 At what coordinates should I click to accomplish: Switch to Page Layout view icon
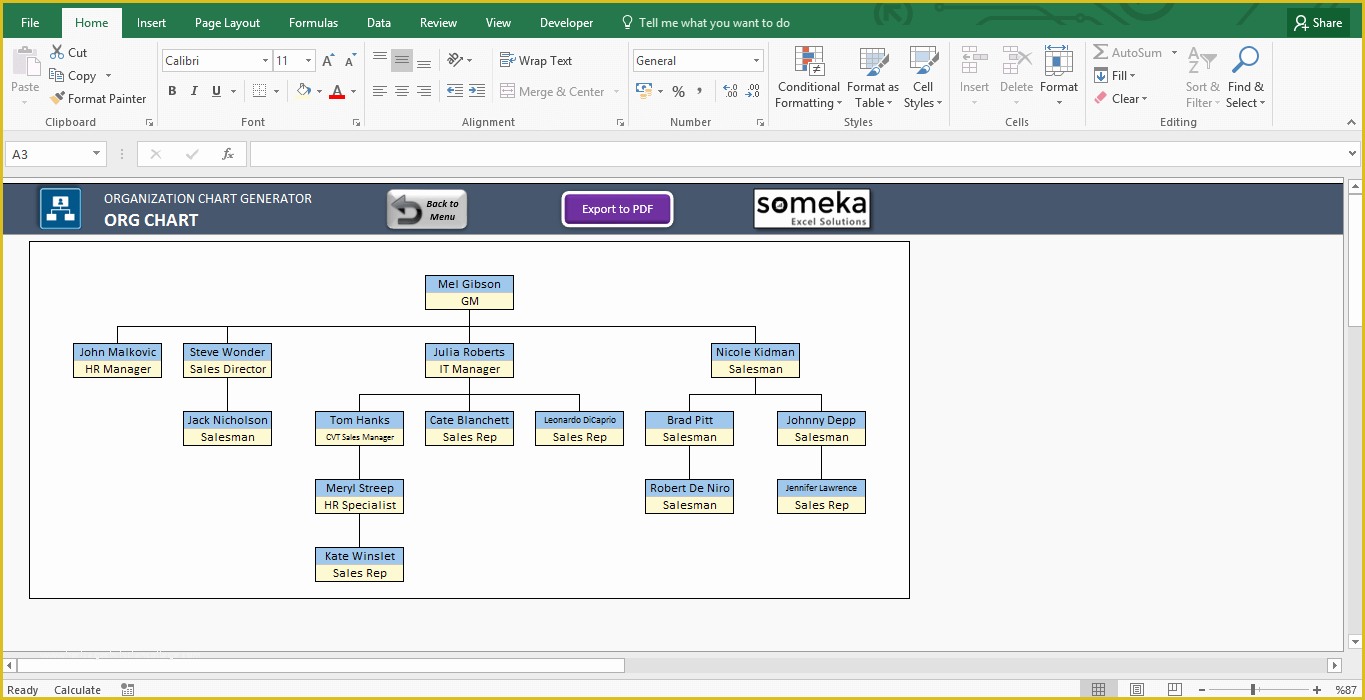pos(1136,690)
